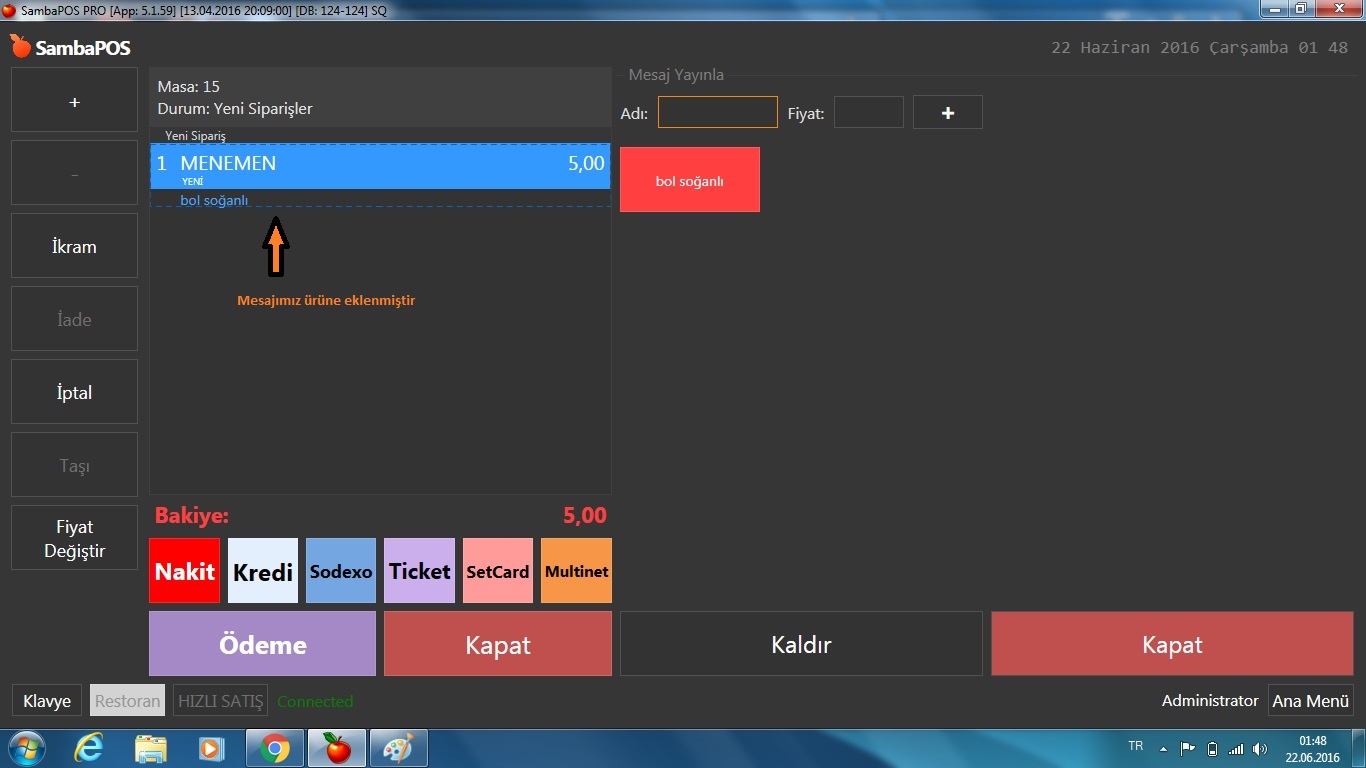This screenshot has height=768, width=1366.
Task: Click the SambaPOS logo icon
Action: click(x=20, y=46)
